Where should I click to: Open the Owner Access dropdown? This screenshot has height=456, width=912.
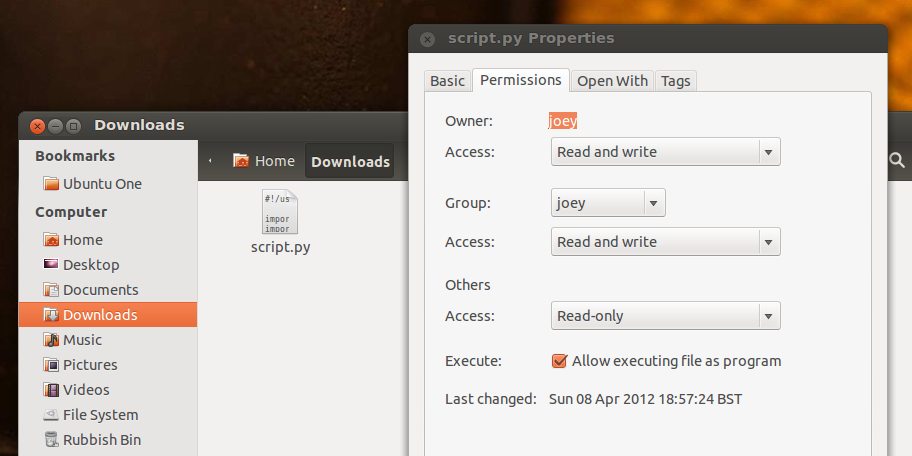[665, 152]
